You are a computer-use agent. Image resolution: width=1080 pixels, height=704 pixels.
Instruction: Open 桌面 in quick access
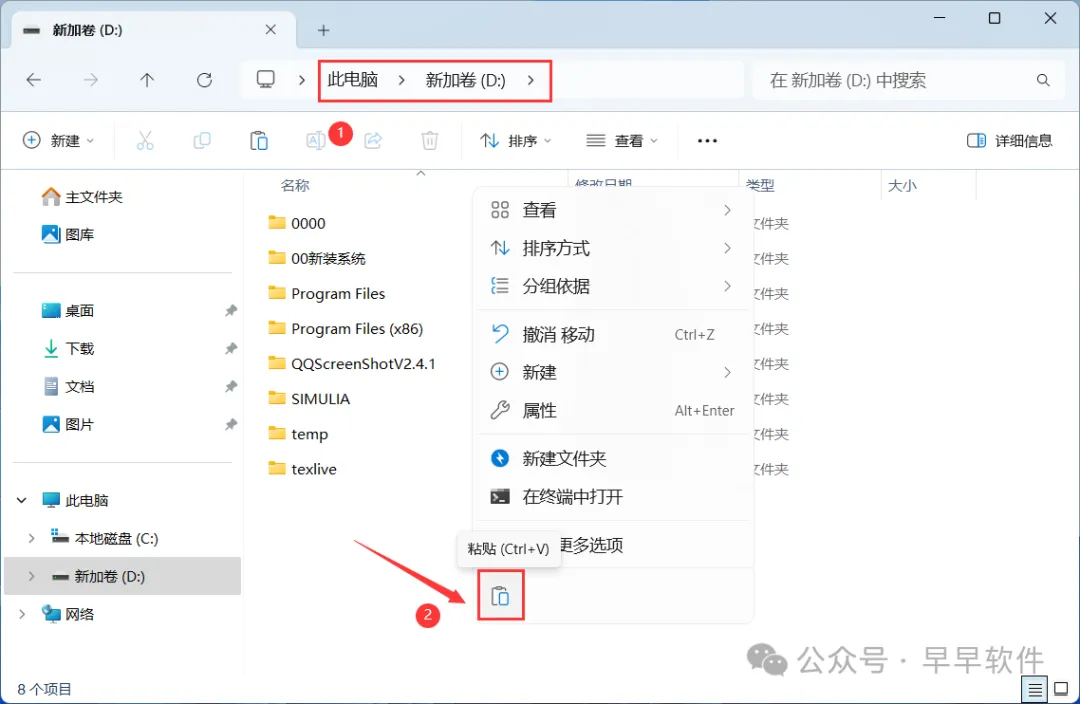pyautogui.click(x=68, y=311)
